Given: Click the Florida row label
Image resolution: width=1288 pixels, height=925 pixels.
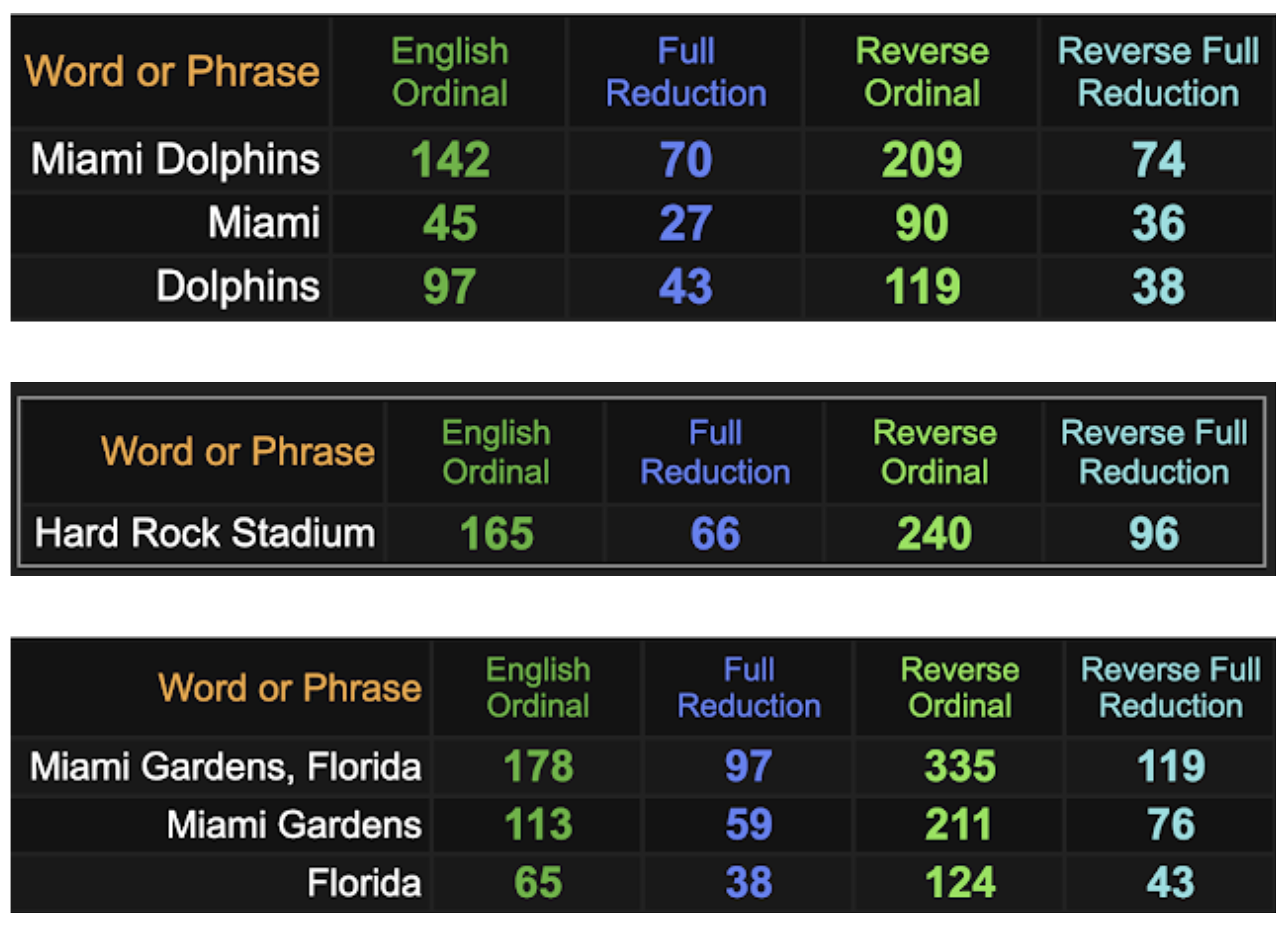Looking at the screenshot, I should pyautogui.click(x=364, y=883).
